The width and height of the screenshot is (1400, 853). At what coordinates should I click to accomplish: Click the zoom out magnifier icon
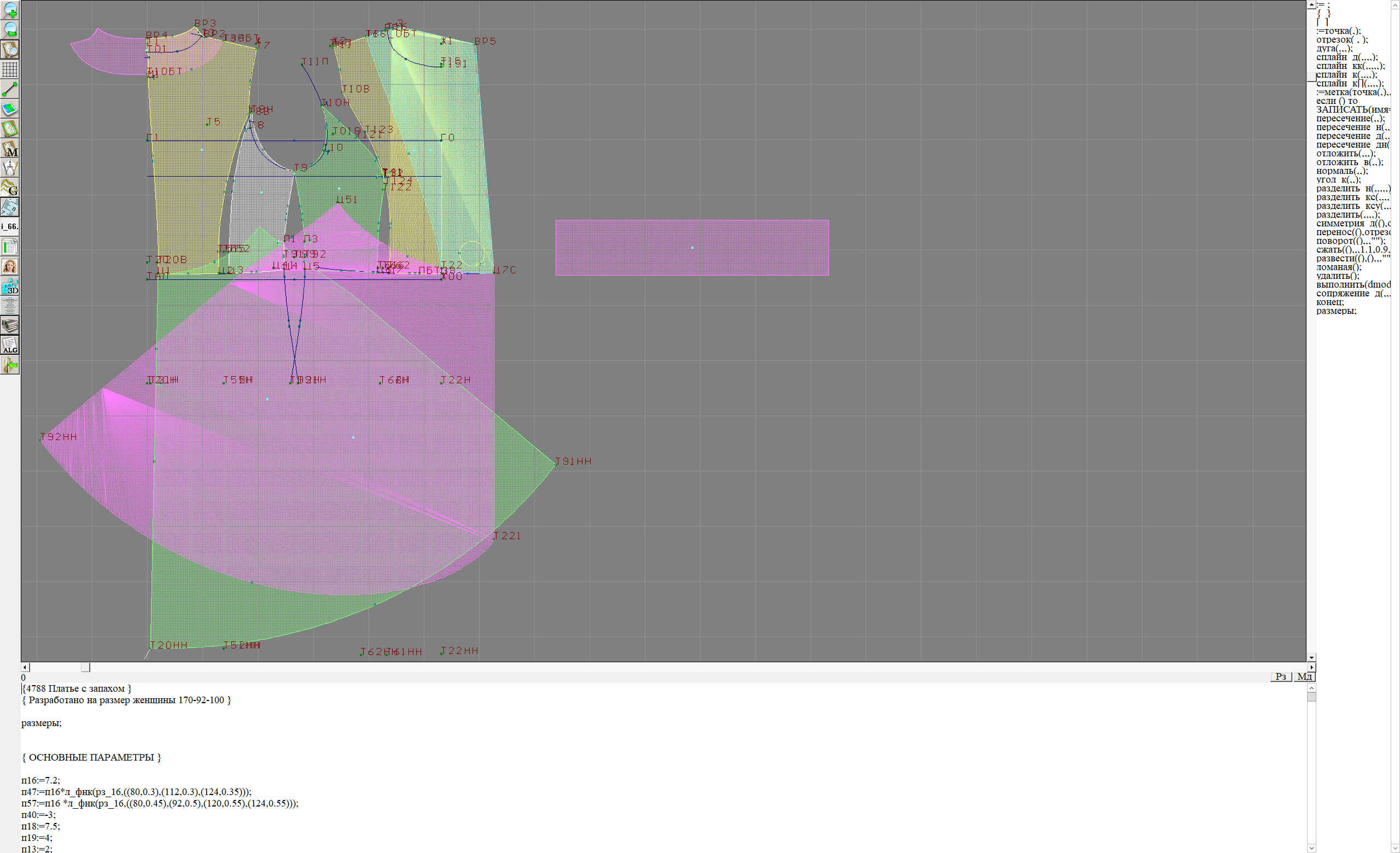pos(10,30)
